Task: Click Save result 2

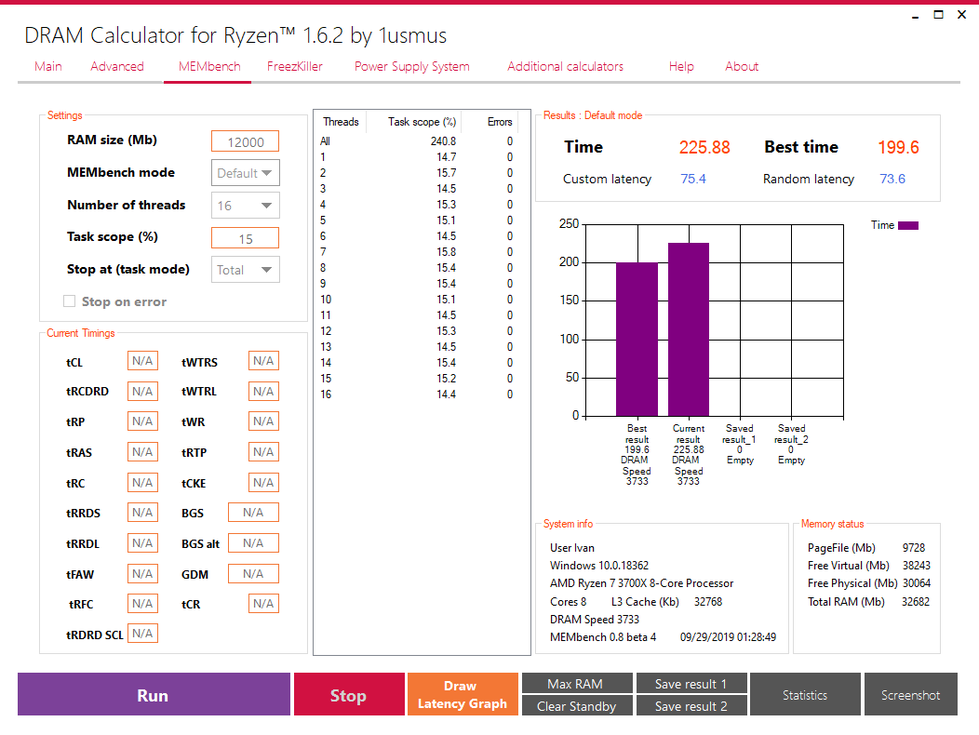Action: (690, 706)
